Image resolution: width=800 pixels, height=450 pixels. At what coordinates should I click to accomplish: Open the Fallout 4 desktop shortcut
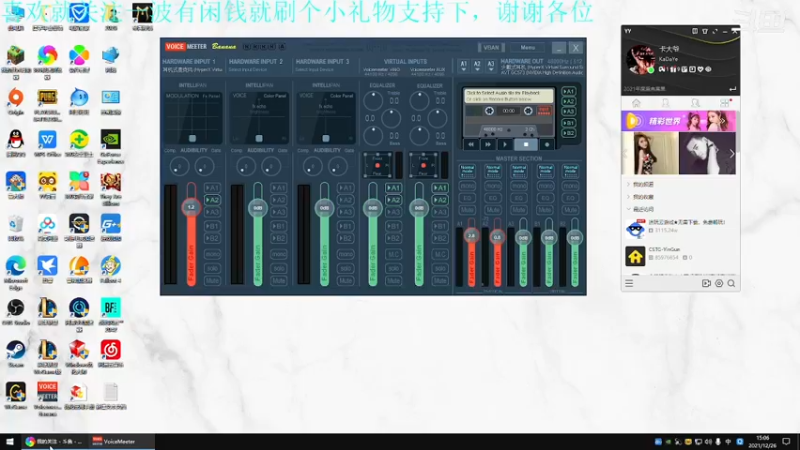tap(111, 269)
